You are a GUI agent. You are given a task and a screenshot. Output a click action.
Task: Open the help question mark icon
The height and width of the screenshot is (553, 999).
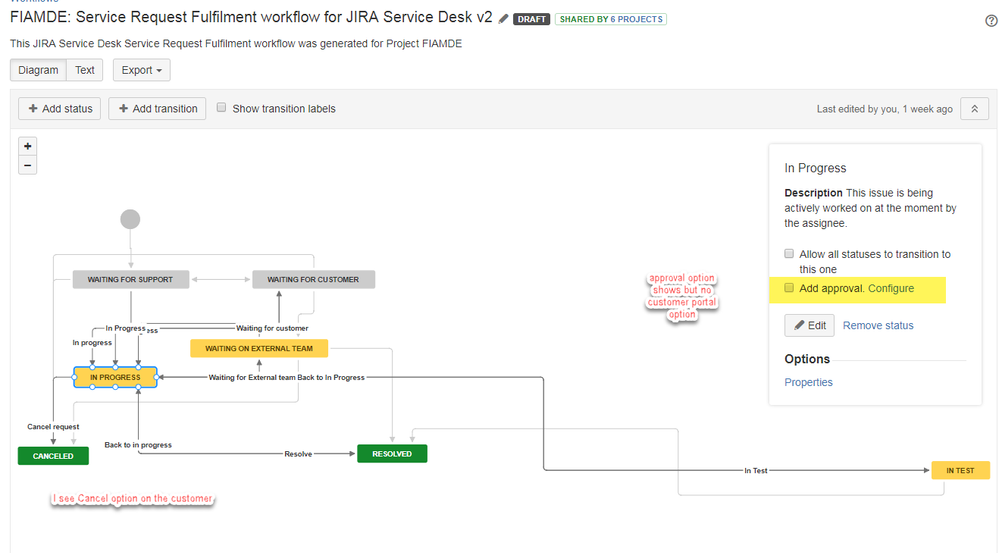(x=991, y=20)
